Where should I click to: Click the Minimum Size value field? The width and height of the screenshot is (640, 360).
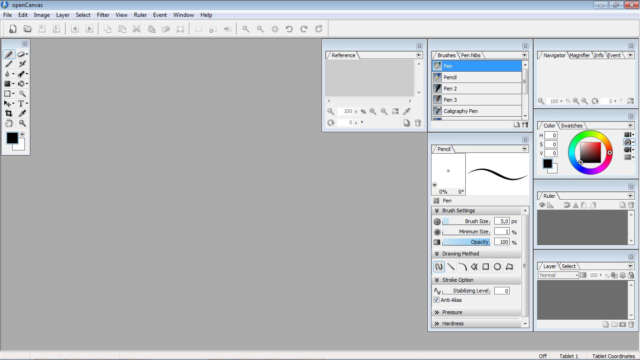(502, 232)
